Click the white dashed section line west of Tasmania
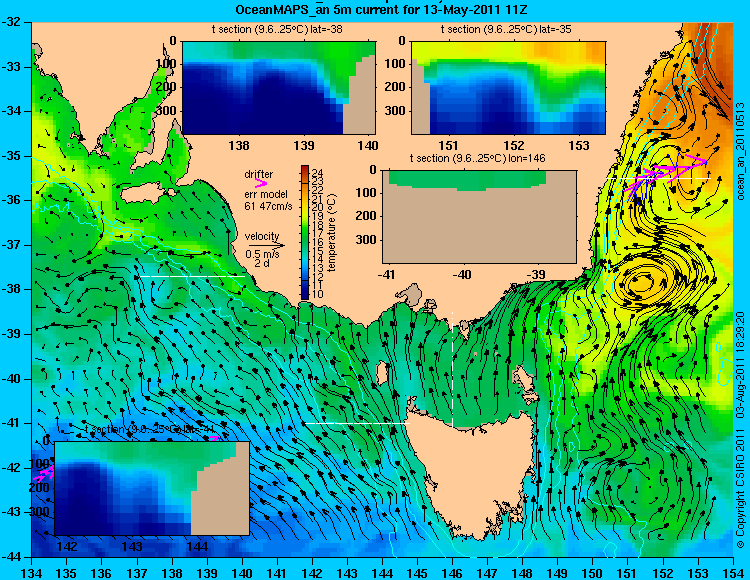The image size is (750, 580). (x=357, y=423)
